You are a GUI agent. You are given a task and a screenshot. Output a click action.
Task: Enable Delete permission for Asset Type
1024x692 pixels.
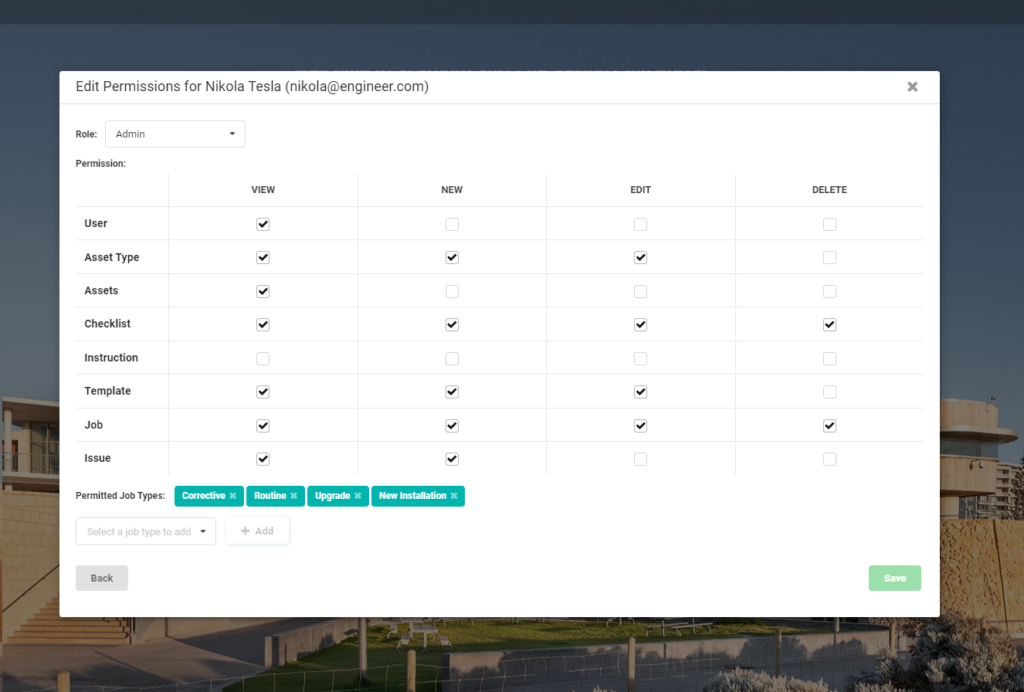pyautogui.click(x=829, y=258)
